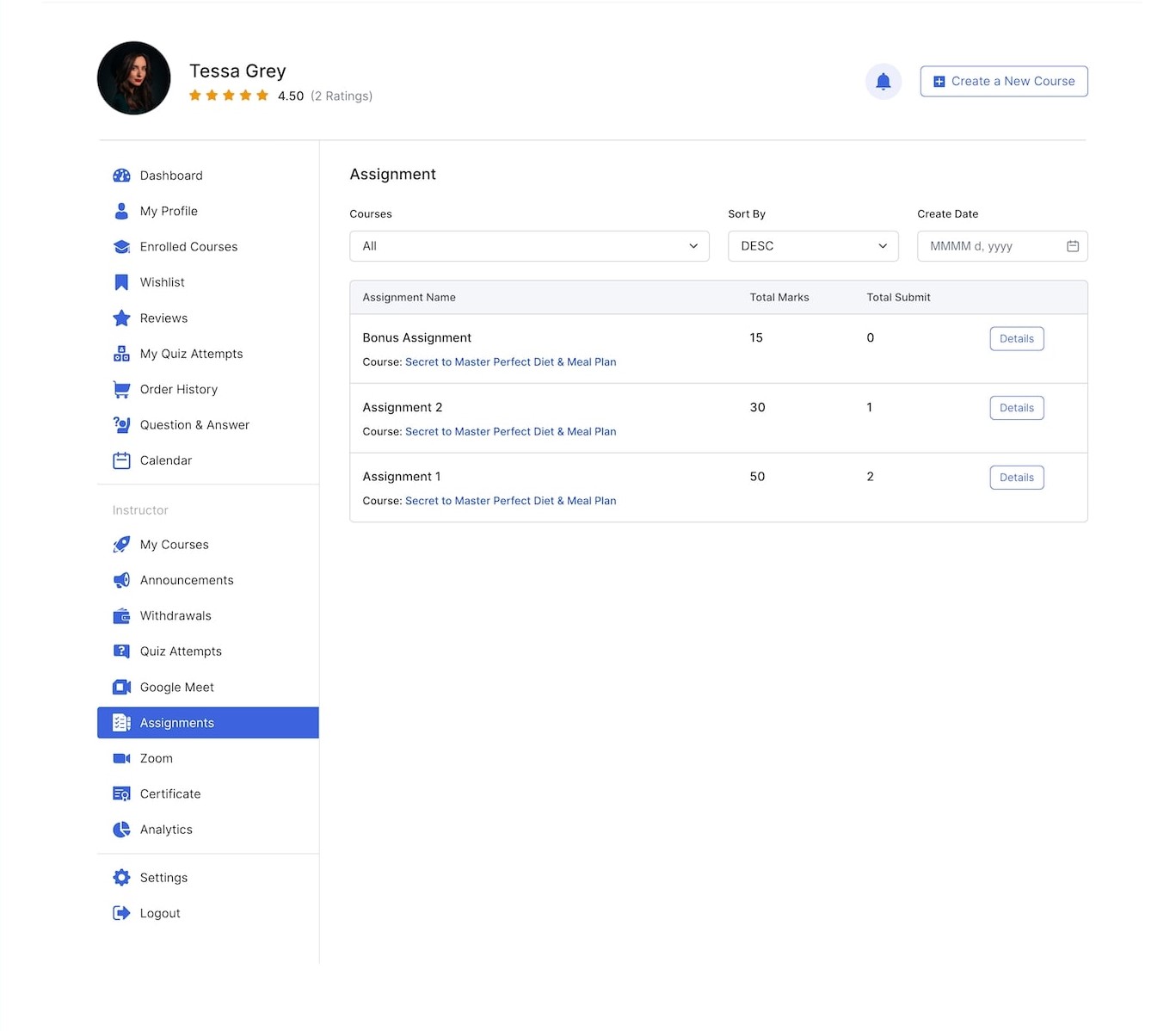Click the Calendar icon in sidebar
Image resolution: width=1176 pixels, height=1031 pixels.
pos(121,460)
